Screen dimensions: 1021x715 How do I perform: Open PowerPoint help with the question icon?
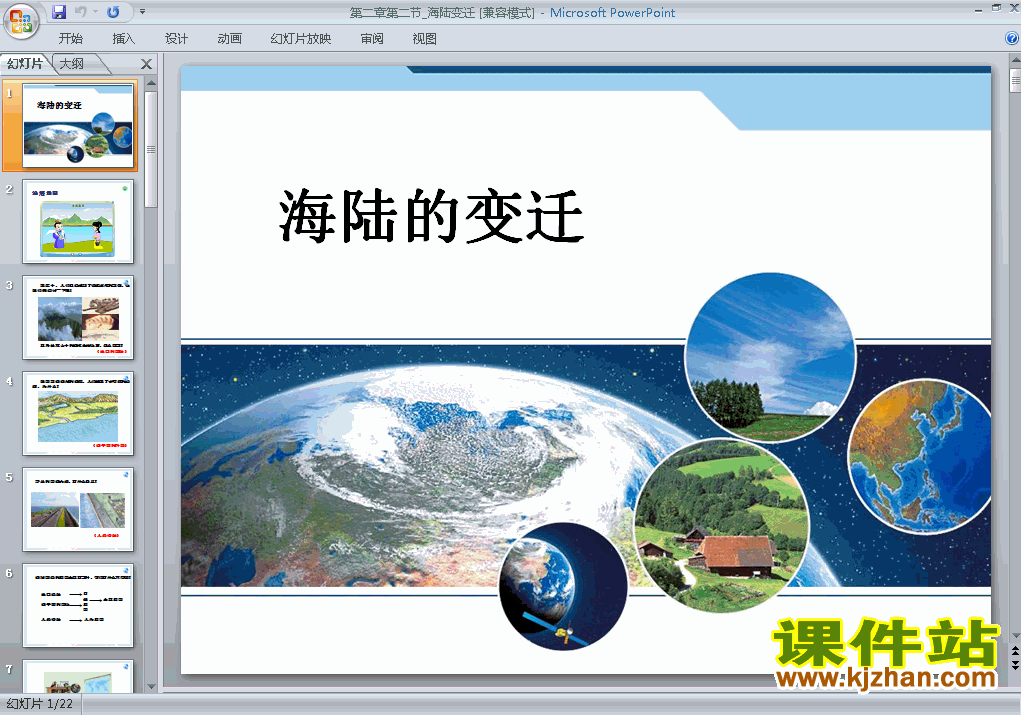pos(1012,38)
